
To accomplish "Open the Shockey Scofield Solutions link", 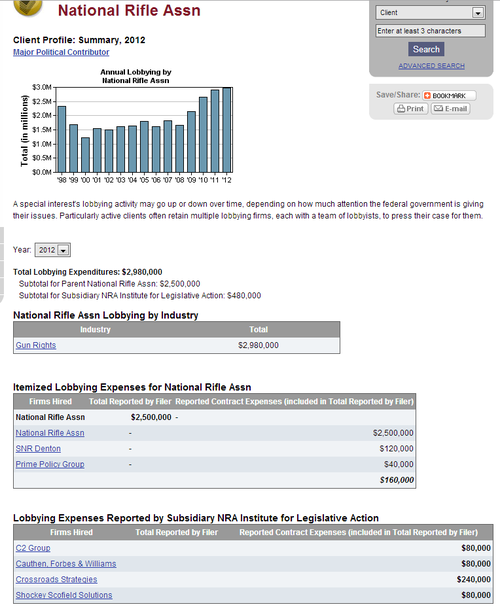I will click(x=64, y=595).
